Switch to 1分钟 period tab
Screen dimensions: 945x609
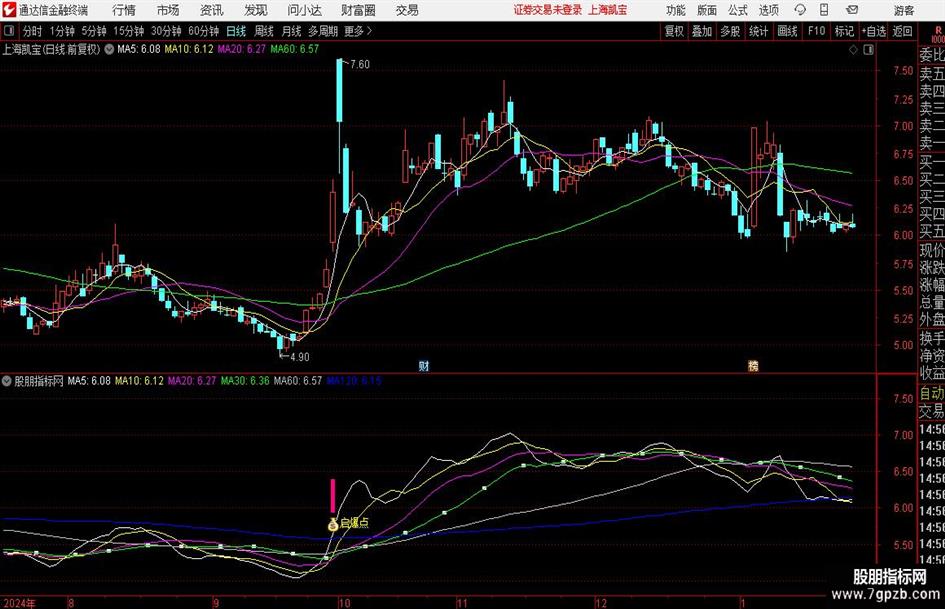point(62,31)
